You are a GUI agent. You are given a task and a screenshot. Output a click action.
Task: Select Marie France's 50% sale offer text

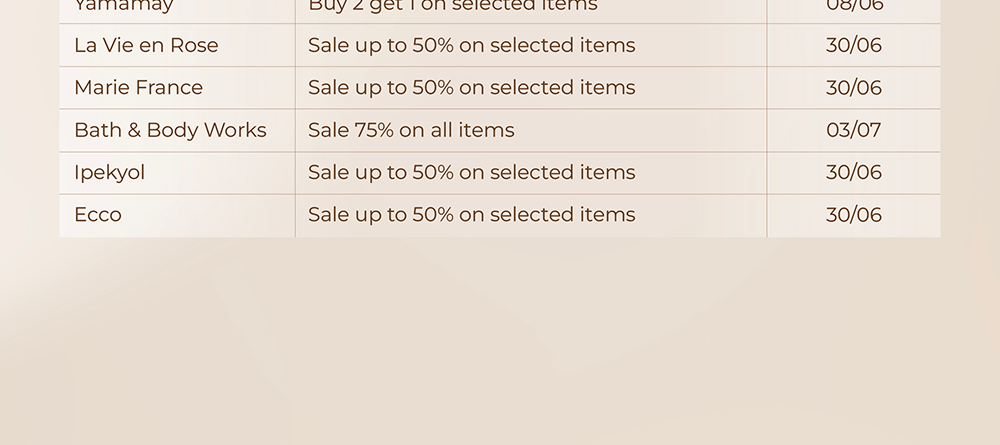(x=471, y=87)
